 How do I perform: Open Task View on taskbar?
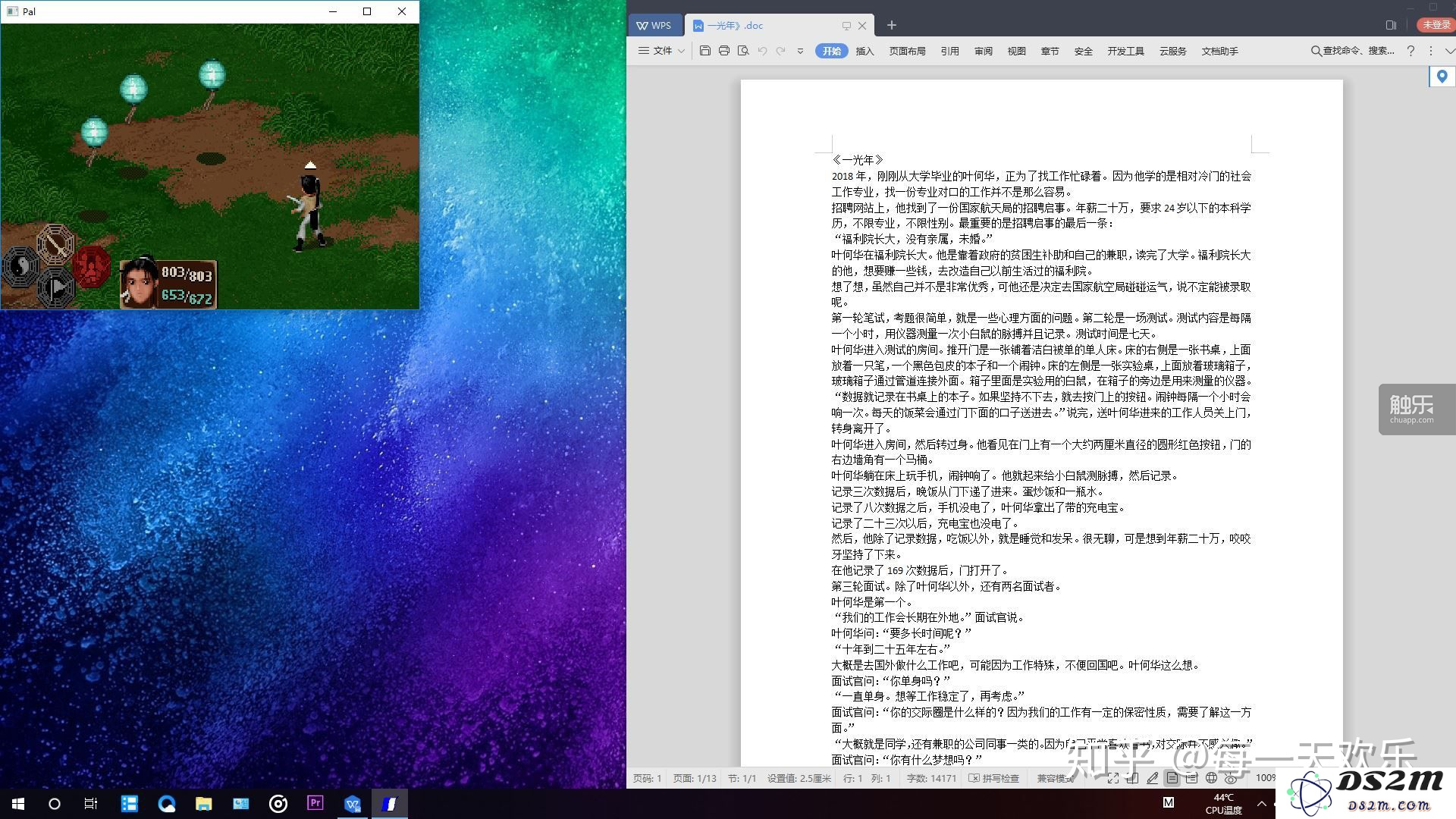click(x=91, y=804)
